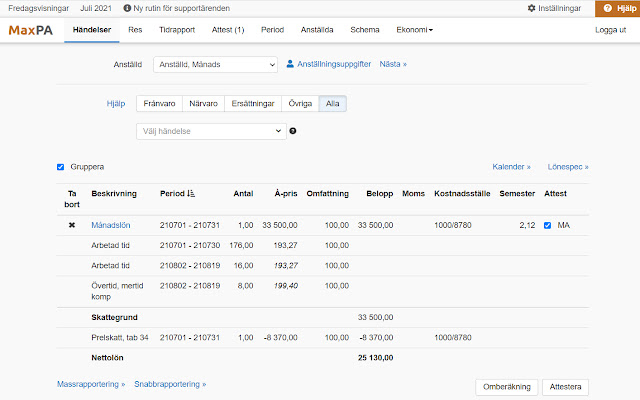The height and width of the screenshot is (400, 640).
Task: Expand the Ekonomi menu
Action: [414, 30]
